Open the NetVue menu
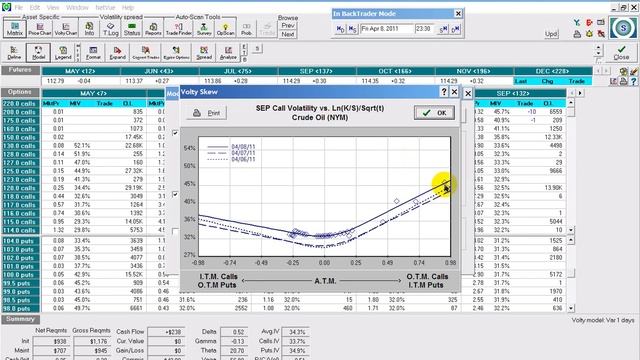 [x=105, y=7]
